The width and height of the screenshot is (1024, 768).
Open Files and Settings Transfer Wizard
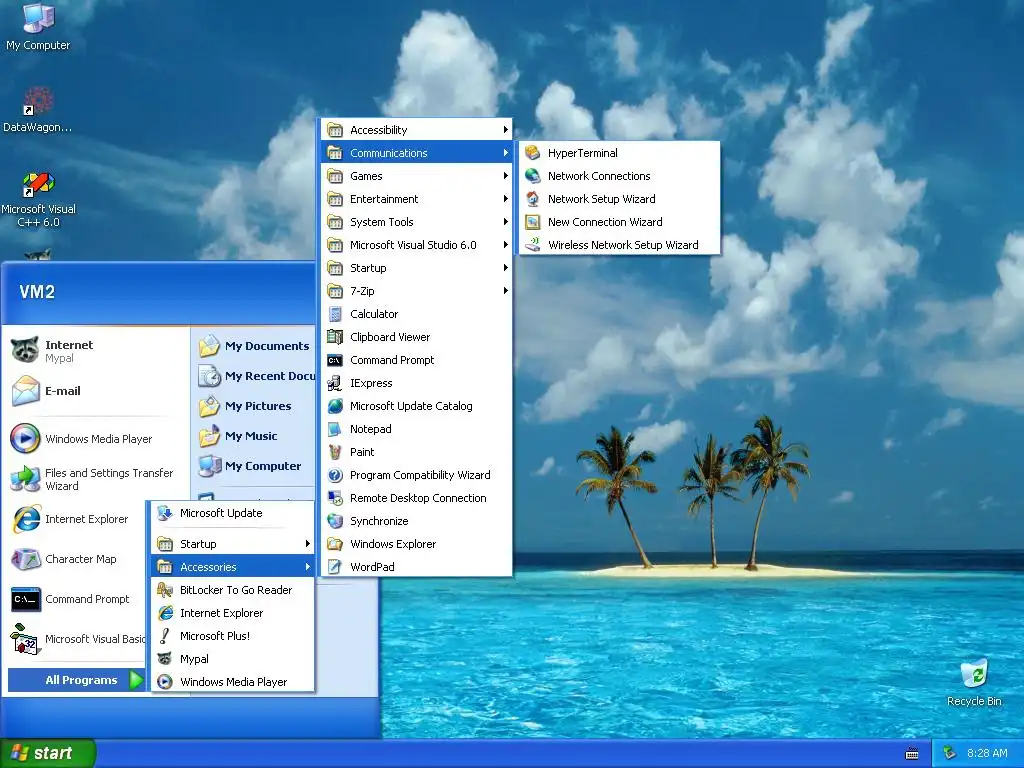point(95,479)
